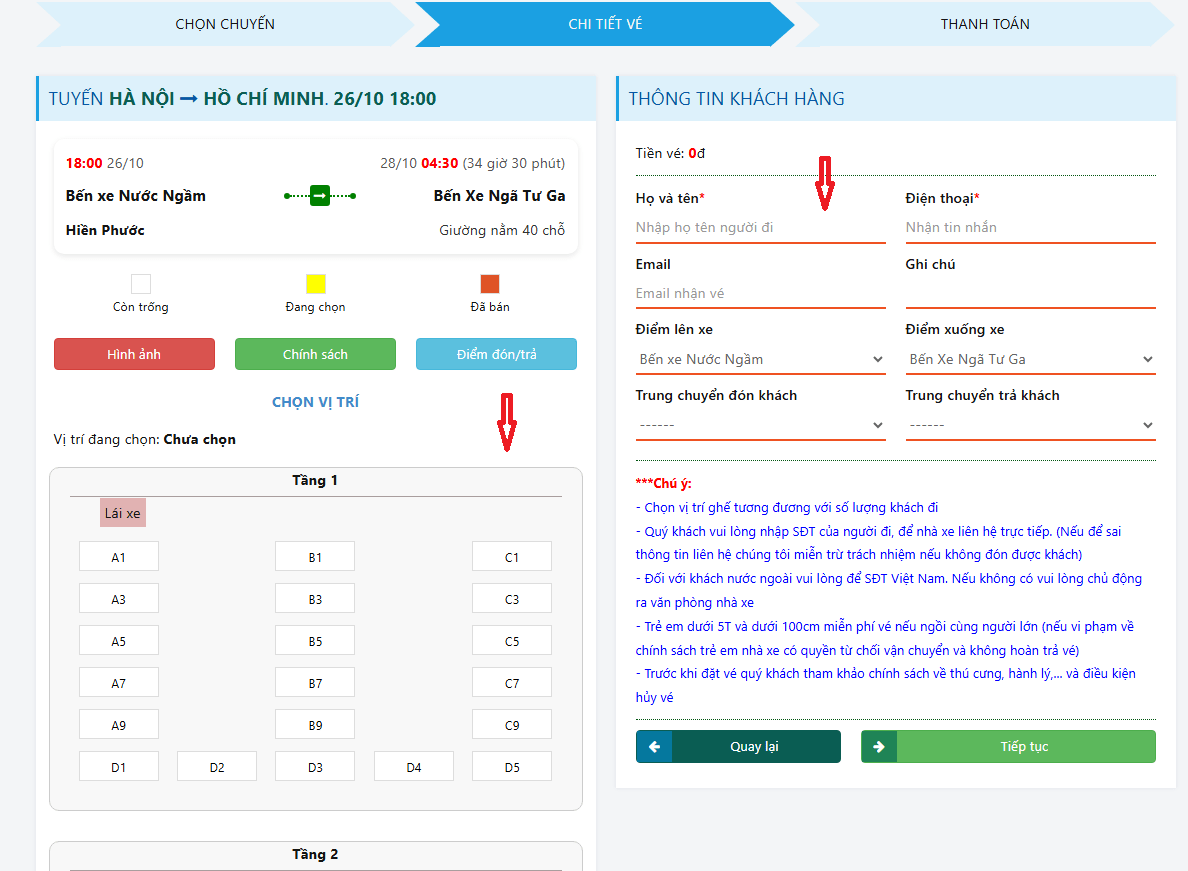Open the Điểm xuống xe dropdown
Screen dimensions: 1188x871
tap(1030, 359)
